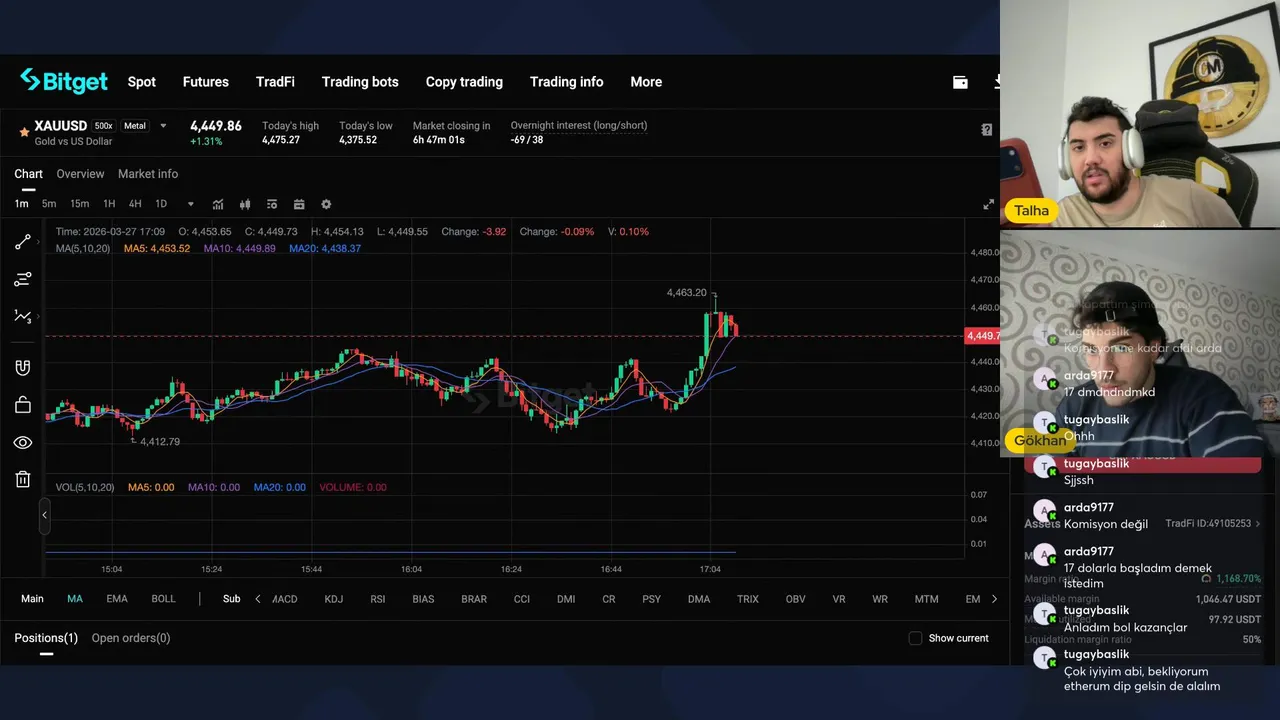Open the Spot menu

click(142, 82)
